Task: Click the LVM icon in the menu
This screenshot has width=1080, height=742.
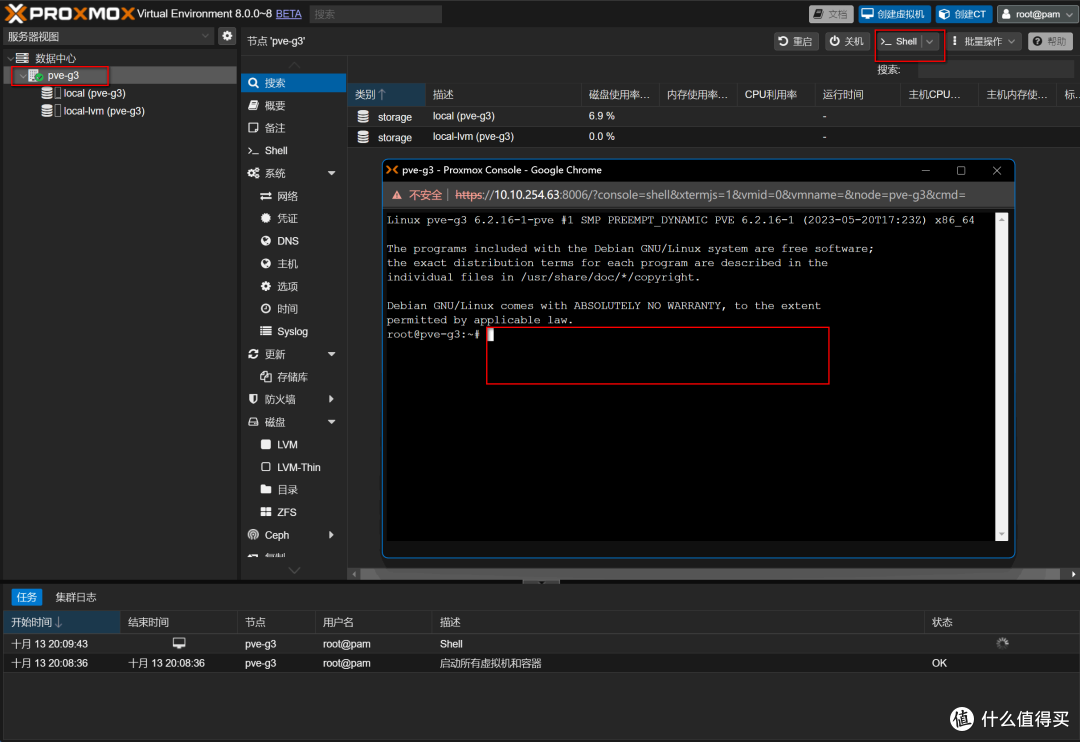Action: point(266,444)
